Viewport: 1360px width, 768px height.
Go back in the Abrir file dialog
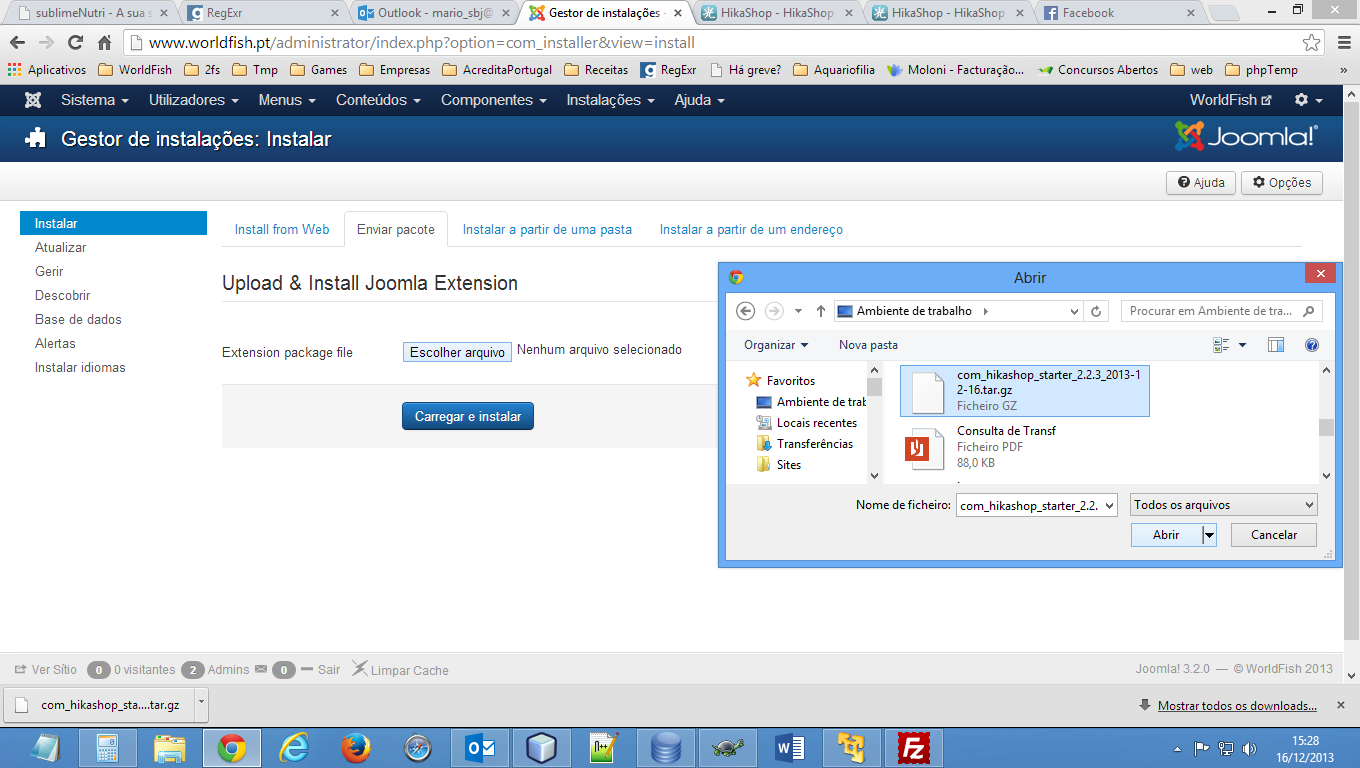coord(745,311)
